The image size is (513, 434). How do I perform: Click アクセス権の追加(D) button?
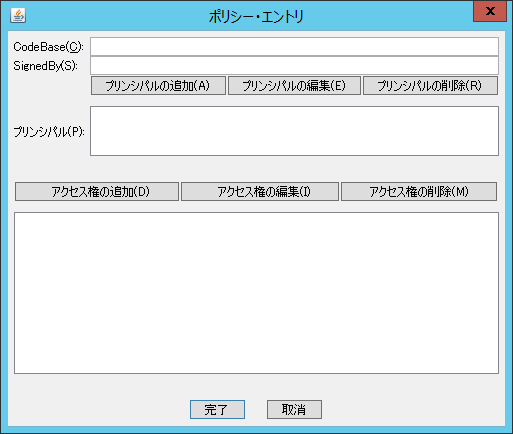click(97, 191)
